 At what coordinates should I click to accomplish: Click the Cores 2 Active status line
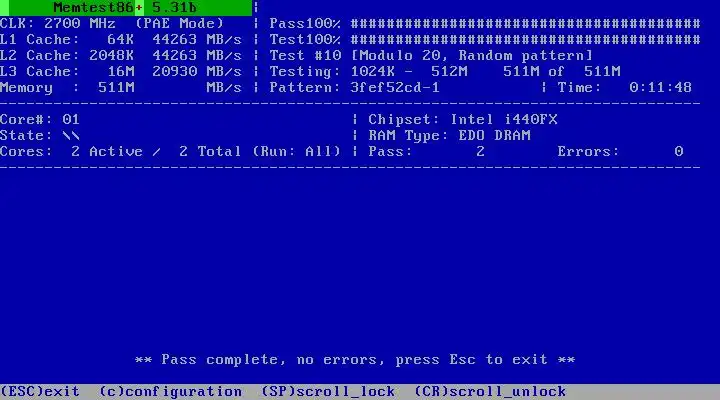point(170,152)
